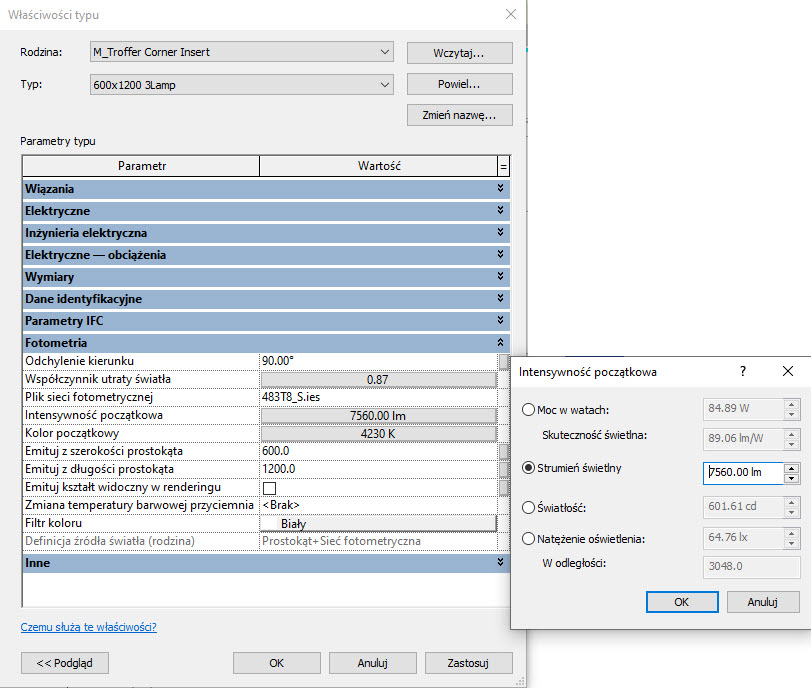The height and width of the screenshot is (688, 812).
Task: Expand the Wiązania parameter group
Action: [500, 188]
